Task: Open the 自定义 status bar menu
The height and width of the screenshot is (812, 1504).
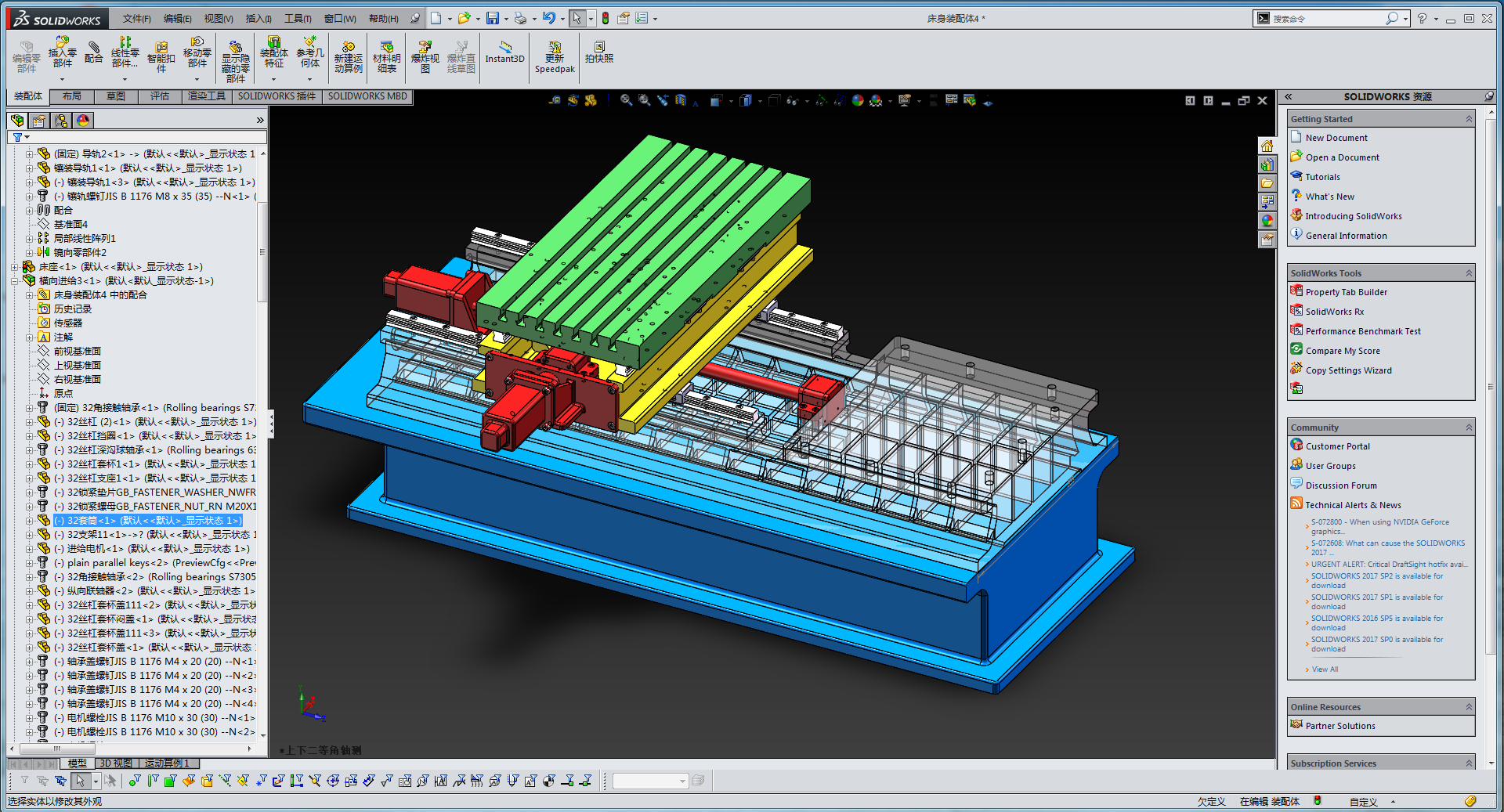Action: [1363, 802]
